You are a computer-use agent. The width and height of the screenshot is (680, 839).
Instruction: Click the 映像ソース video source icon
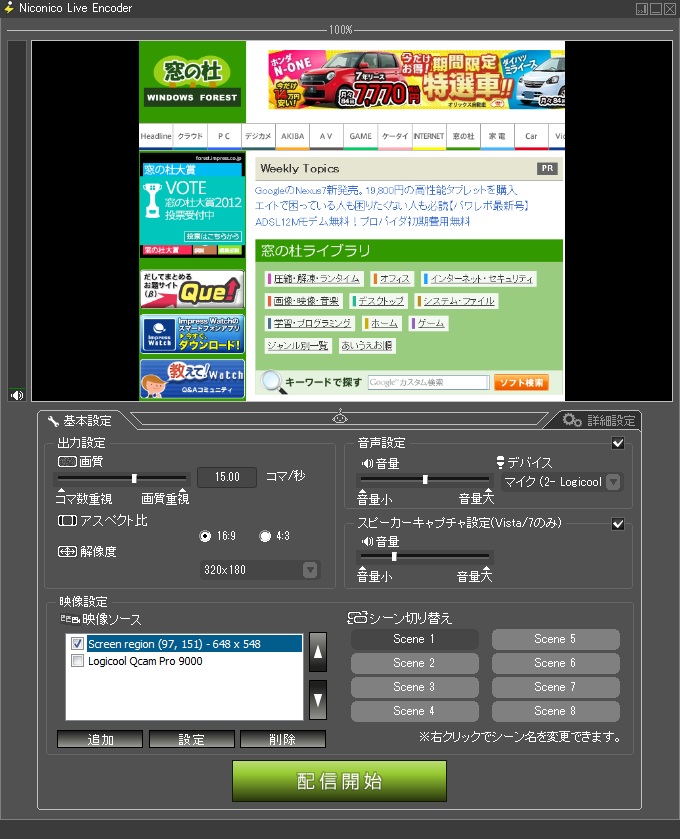coord(70,619)
